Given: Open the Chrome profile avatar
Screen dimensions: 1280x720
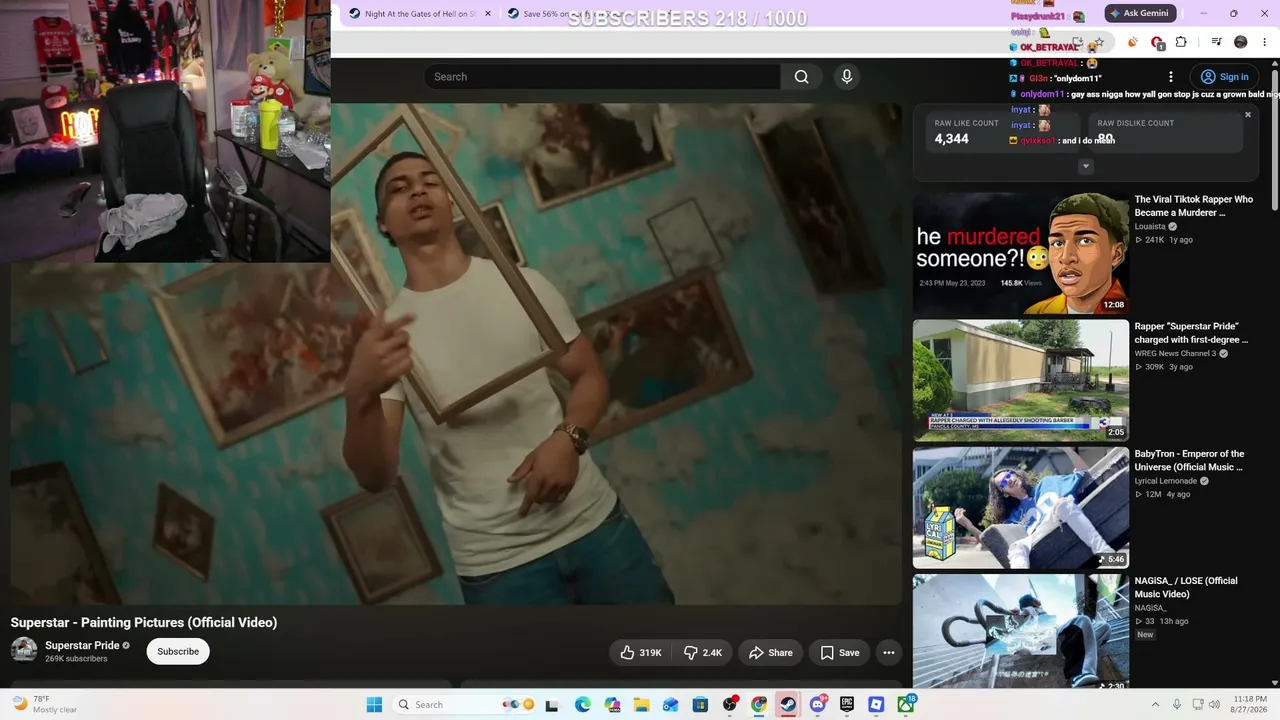Looking at the screenshot, I should pos(1241,42).
